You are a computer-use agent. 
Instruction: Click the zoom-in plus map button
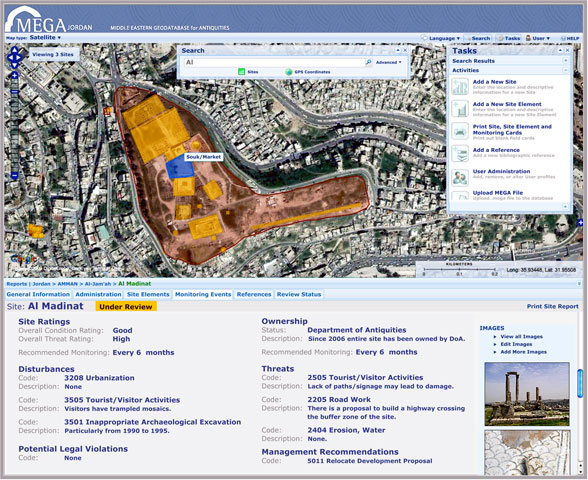[x=15, y=76]
